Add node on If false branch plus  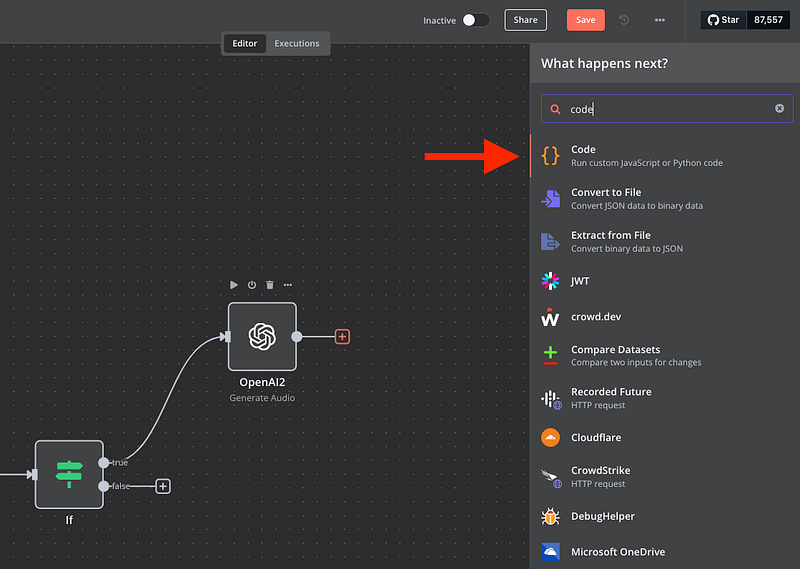tap(163, 486)
